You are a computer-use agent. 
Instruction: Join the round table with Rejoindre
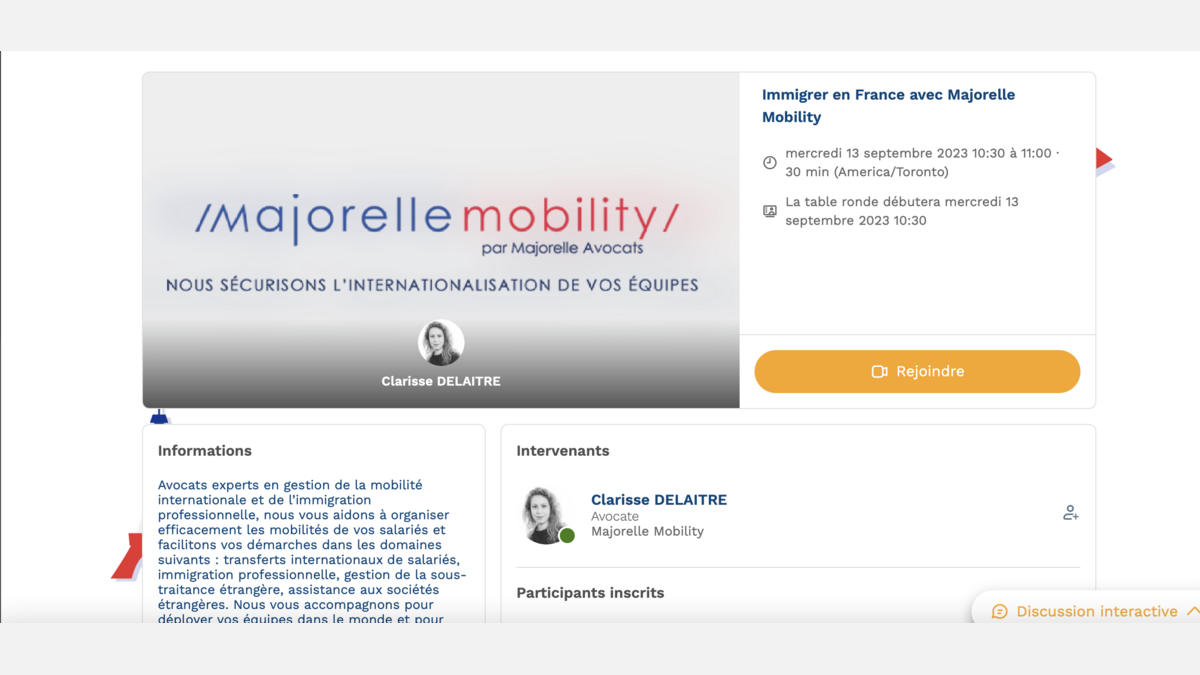coord(917,372)
